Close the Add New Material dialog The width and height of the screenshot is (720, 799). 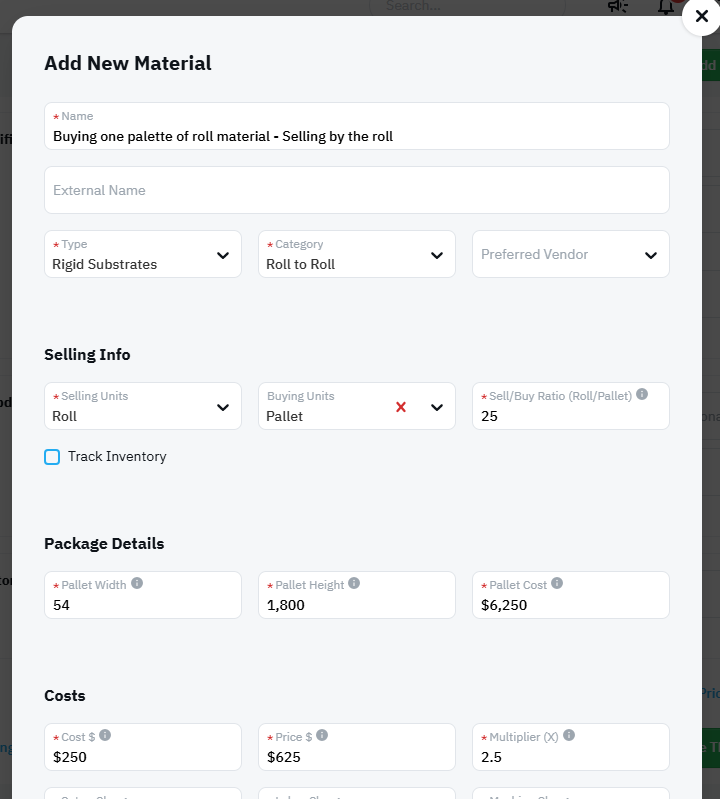(x=701, y=17)
